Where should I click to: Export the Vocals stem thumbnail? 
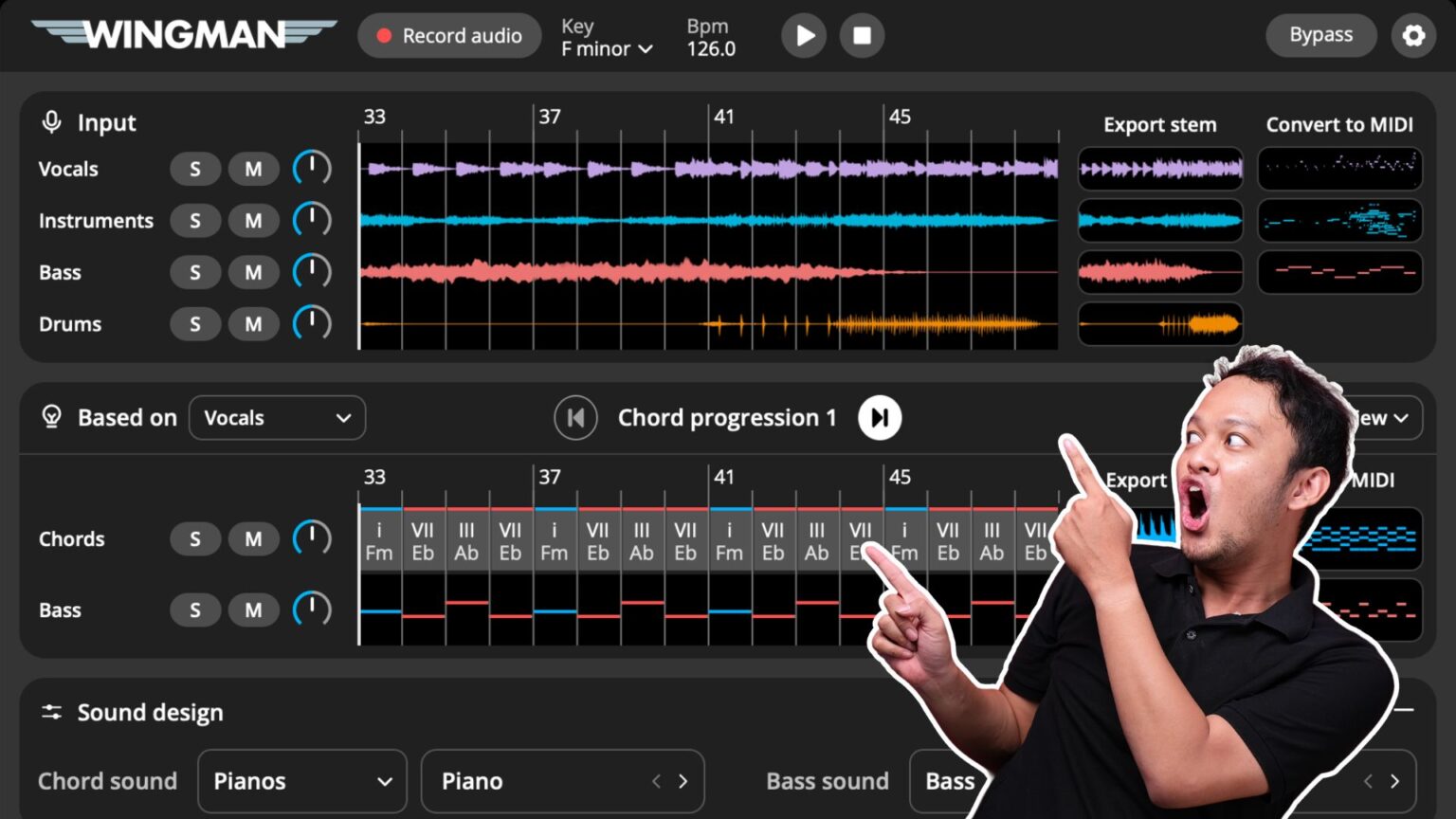[1160, 169]
